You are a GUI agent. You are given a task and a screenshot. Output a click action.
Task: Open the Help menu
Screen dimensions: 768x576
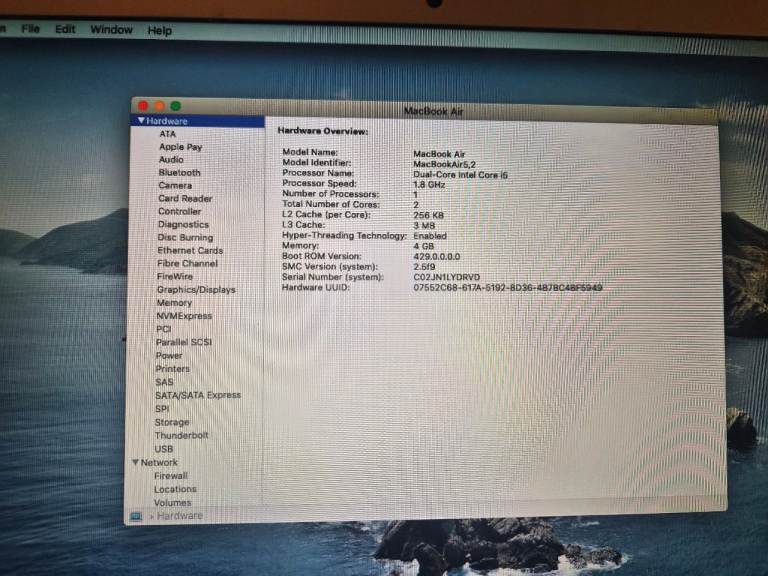[160, 31]
